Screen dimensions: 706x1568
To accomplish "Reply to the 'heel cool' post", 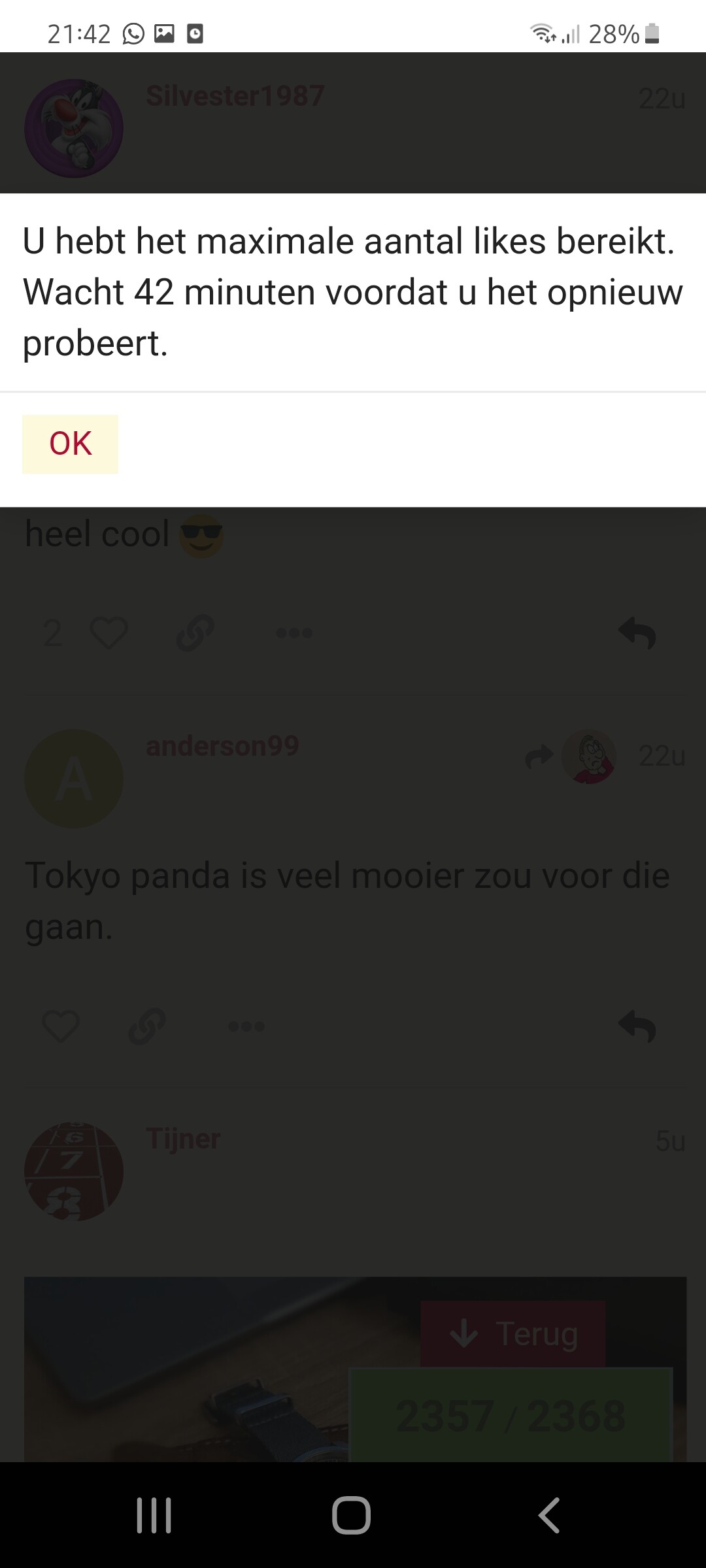I will pos(637,632).
